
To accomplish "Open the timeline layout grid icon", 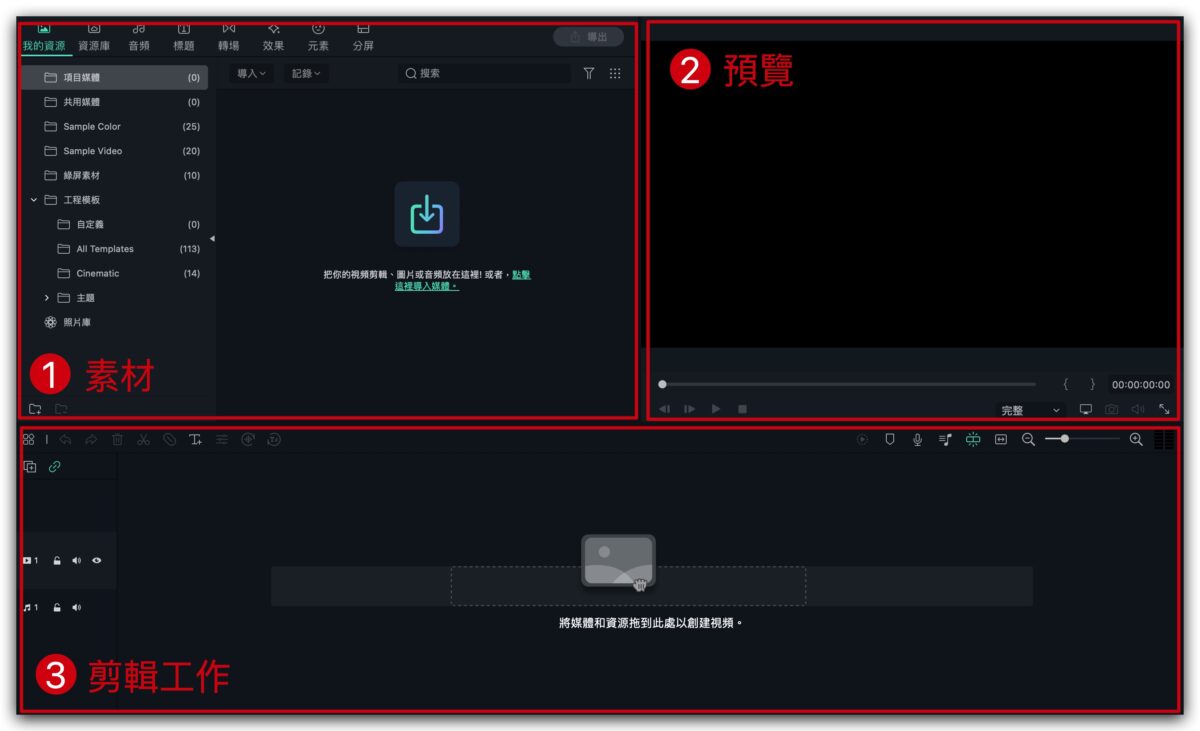I will pyautogui.click(x=28, y=439).
